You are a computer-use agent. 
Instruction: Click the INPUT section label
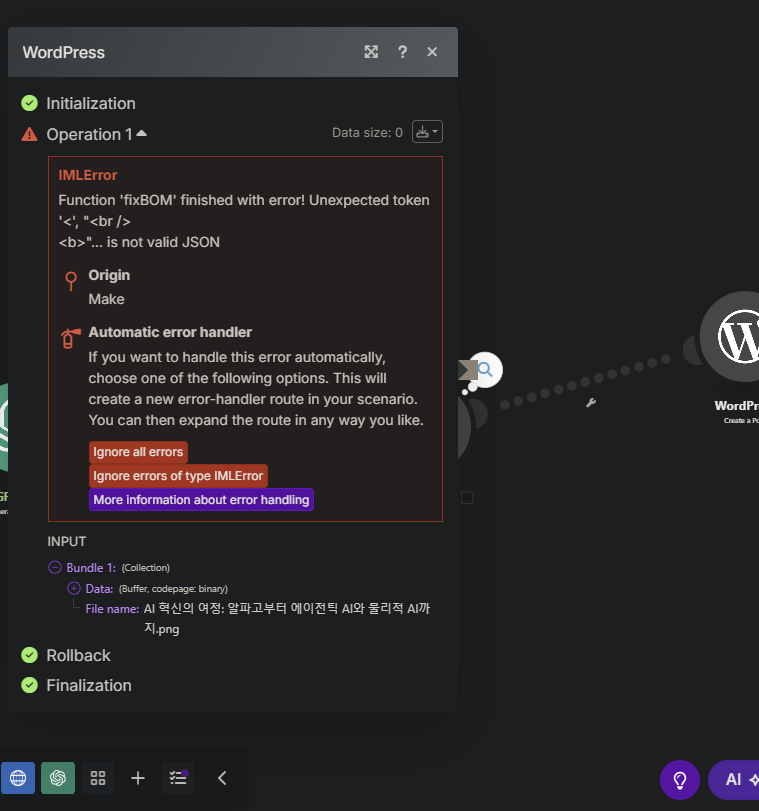(x=67, y=542)
